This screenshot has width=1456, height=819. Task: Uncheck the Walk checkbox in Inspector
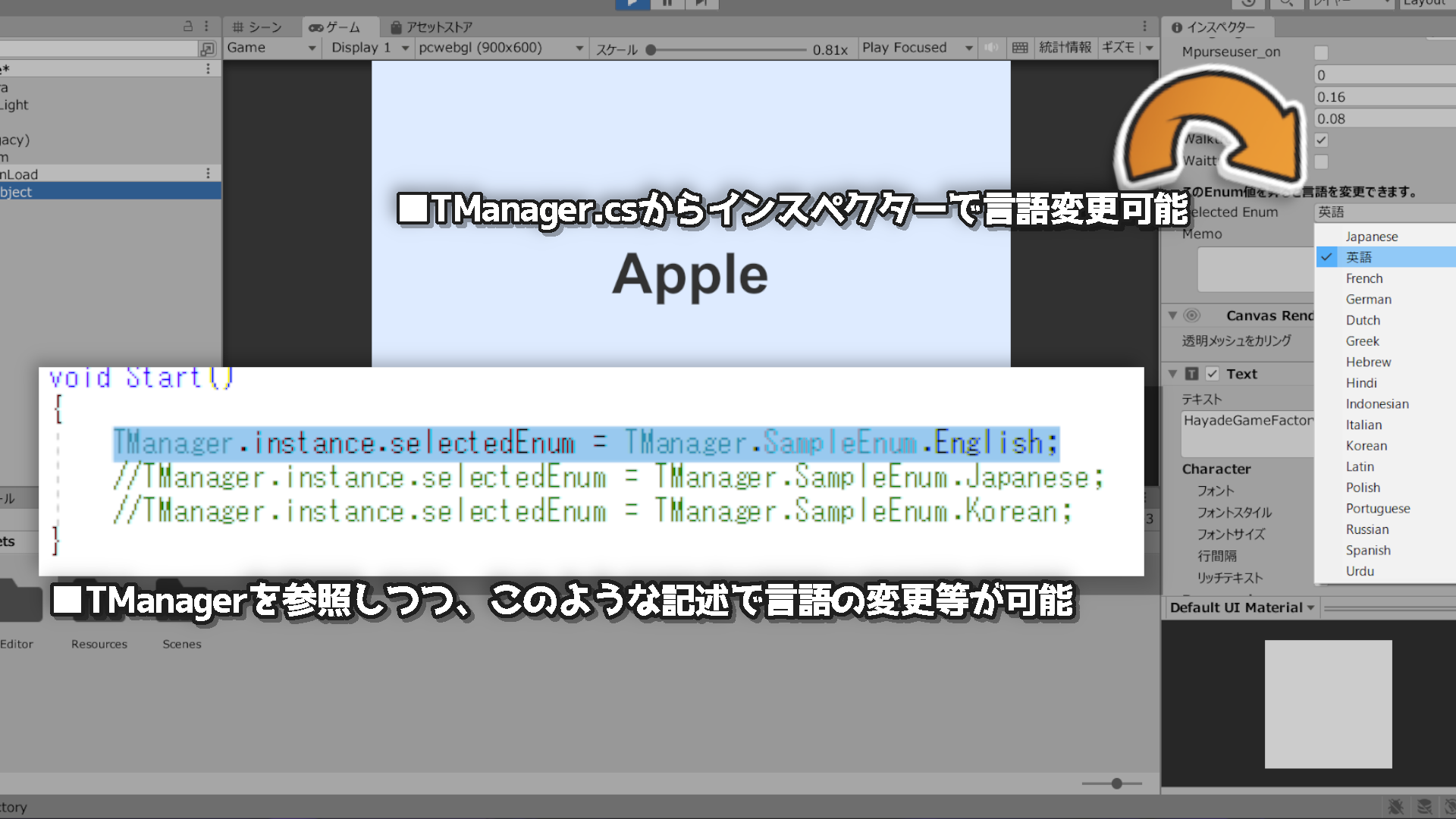pos(1321,140)
